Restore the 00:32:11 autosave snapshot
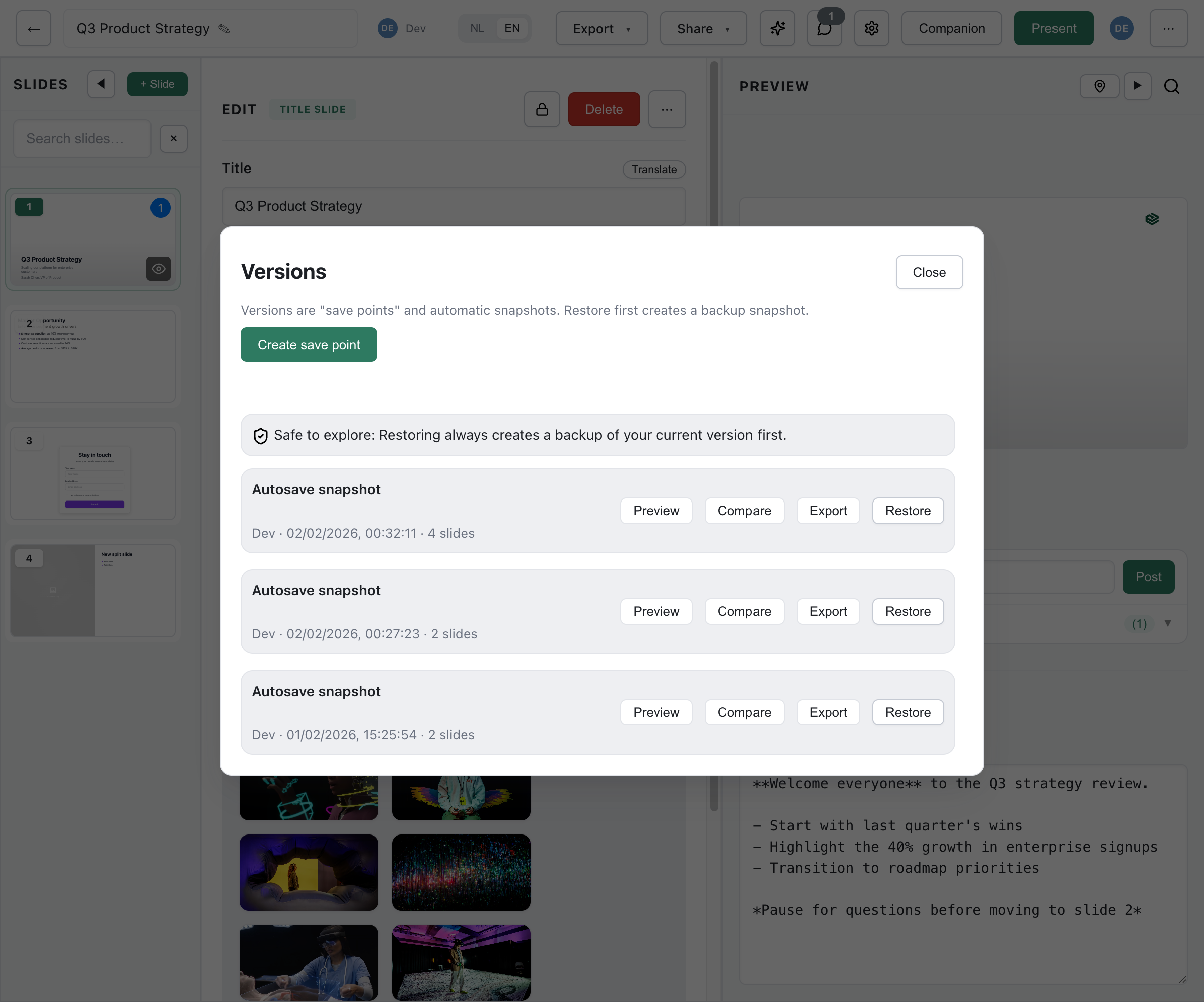The height and width of the screenshot is (1002, 1204). pos(908,511)
